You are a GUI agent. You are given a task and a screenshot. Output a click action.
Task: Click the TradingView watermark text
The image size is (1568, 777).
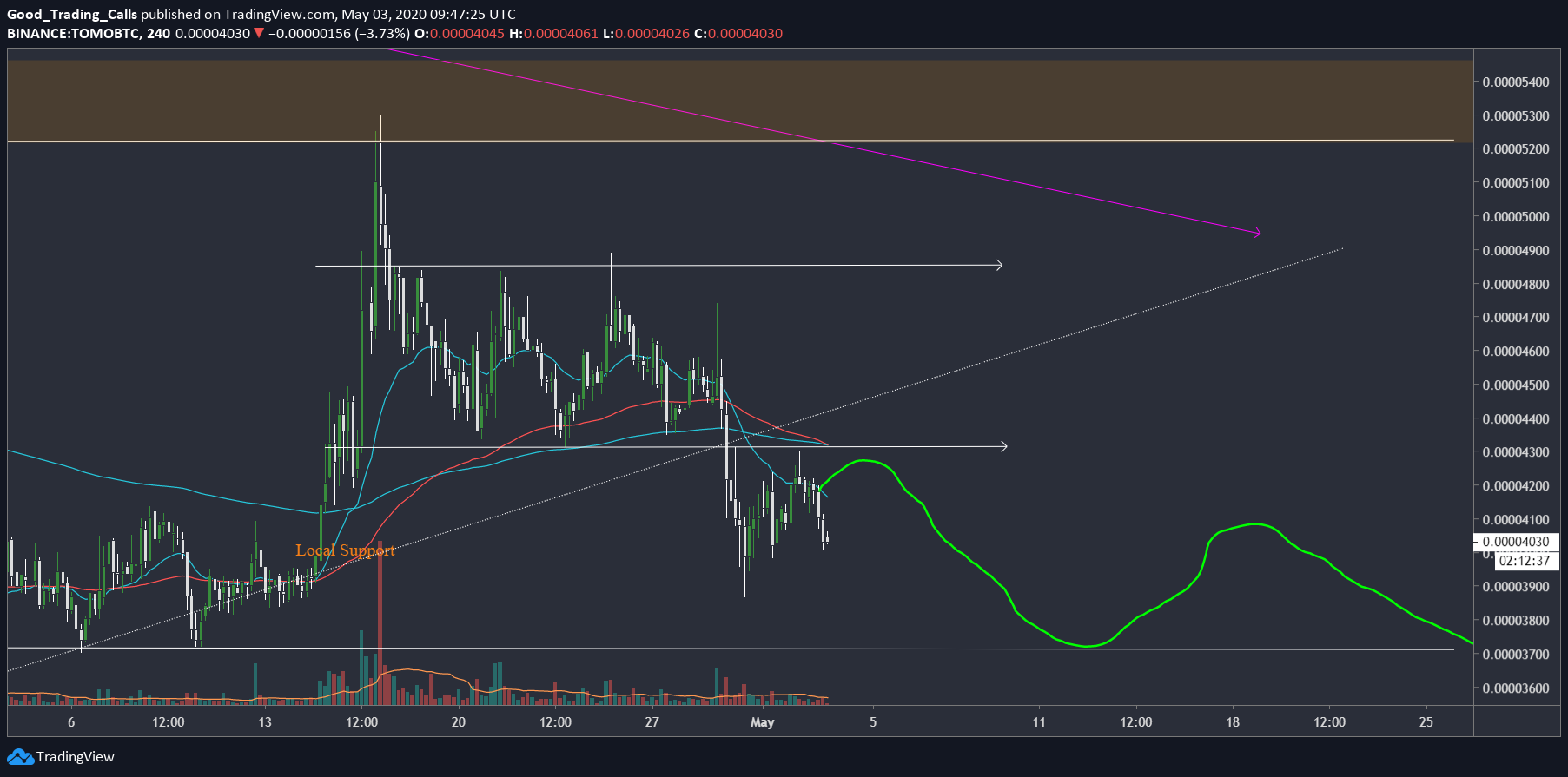tap(76, 757)
